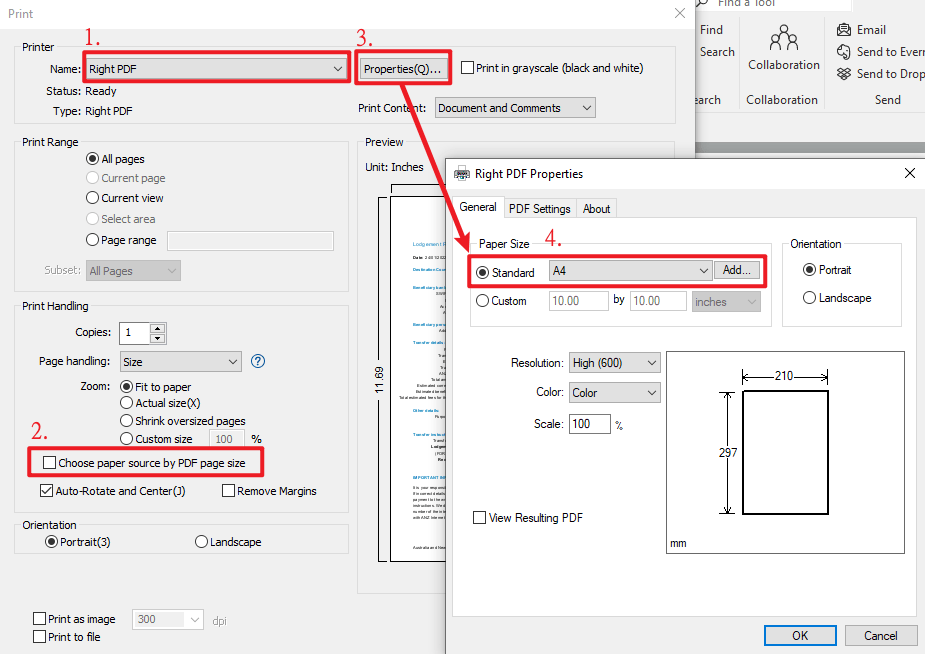925x654 pixels.
Task: Click the Add... paper size button
Action: (737, 270)
